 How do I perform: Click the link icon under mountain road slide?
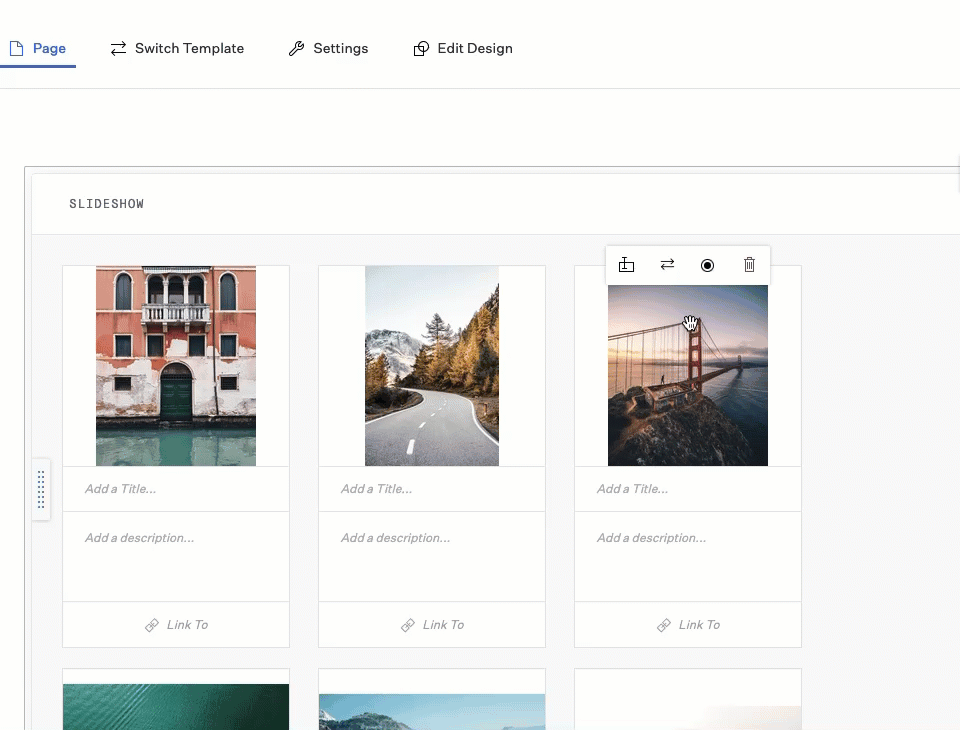click(408, 625)
